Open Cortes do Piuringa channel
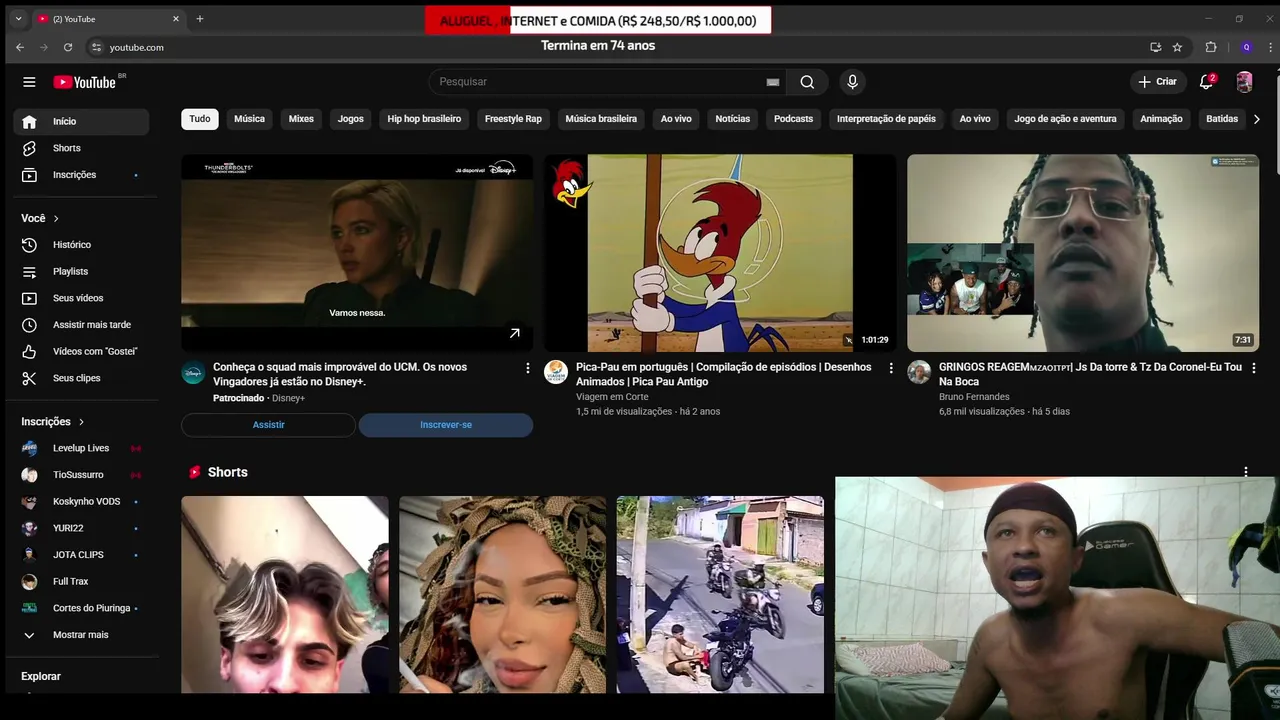 (81, 608)
